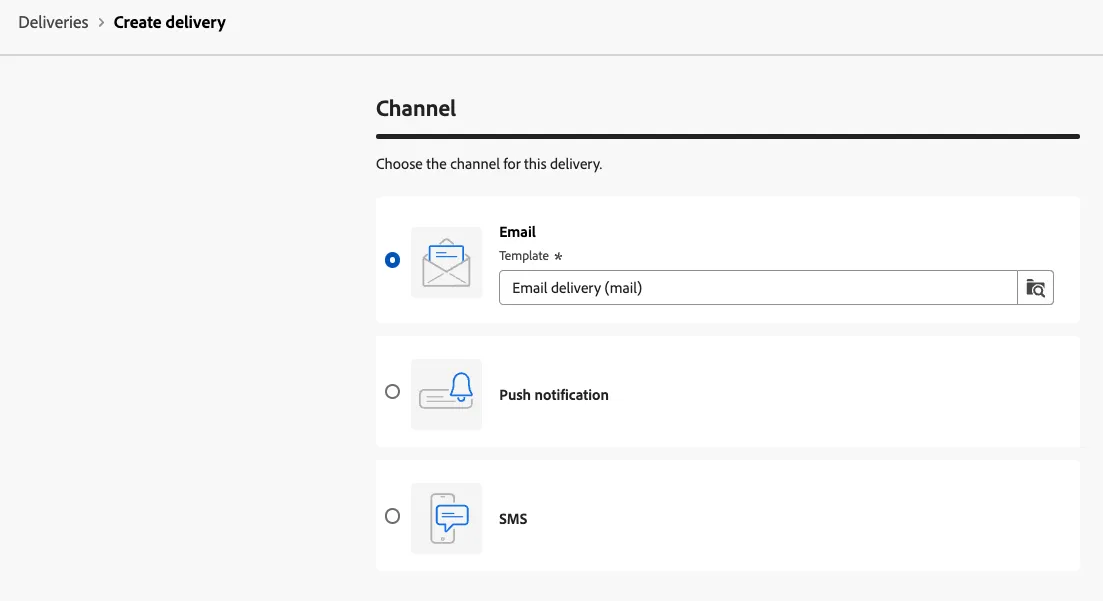Click the Create delivery breadcrumb title
The width and height of the screenshot is (1103, 601).
click(170, 23)
